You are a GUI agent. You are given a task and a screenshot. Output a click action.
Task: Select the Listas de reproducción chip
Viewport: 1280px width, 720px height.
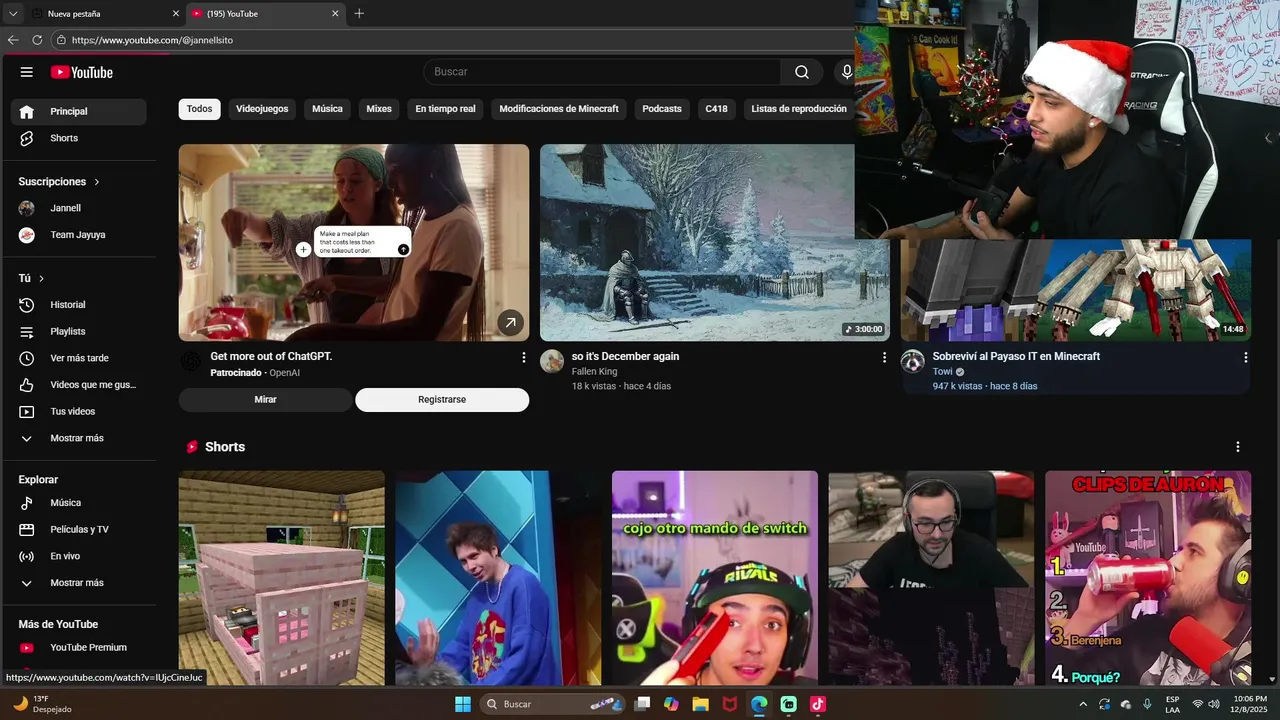pos(799,109)
